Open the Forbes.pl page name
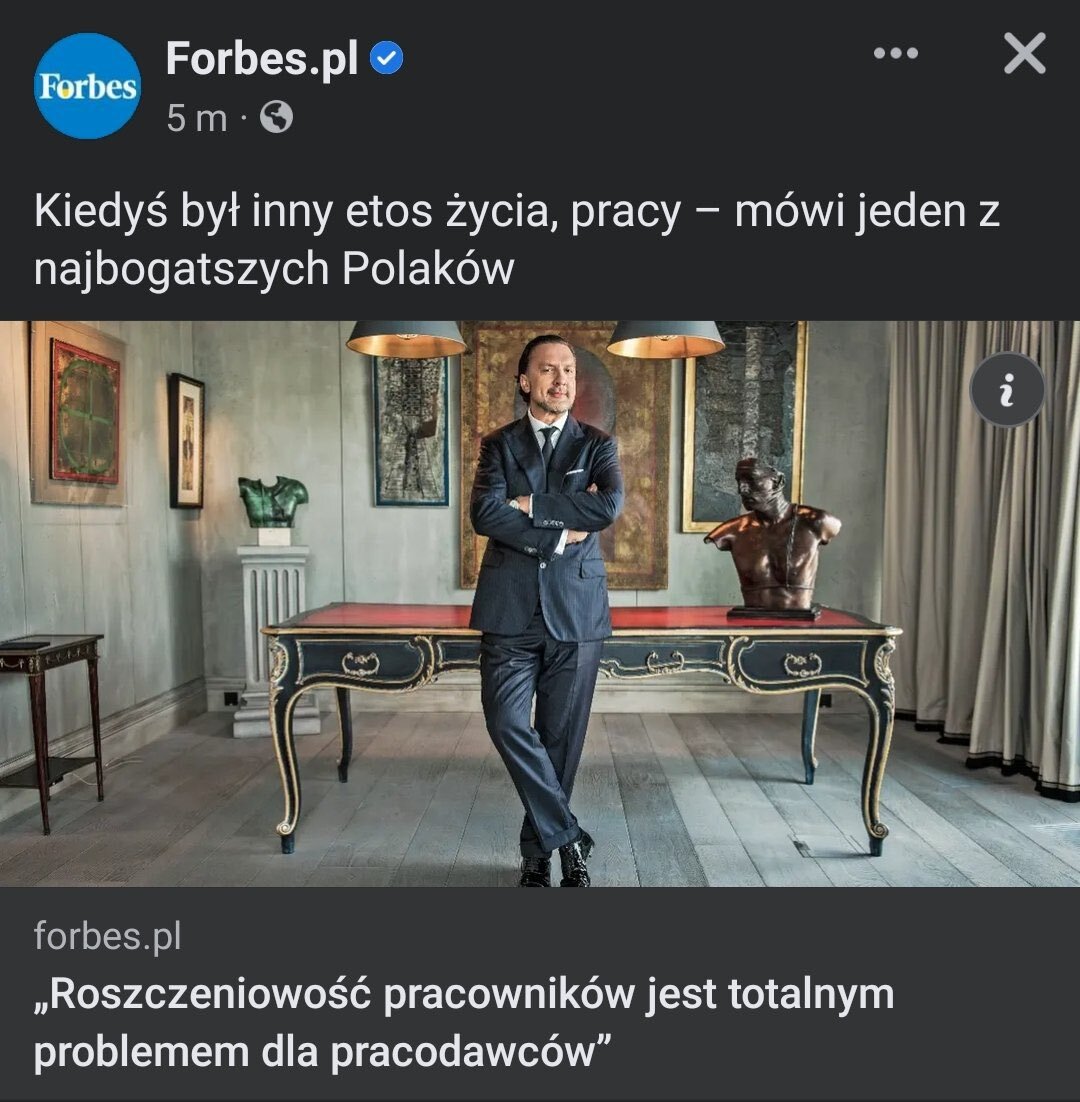This screenshot has height=1102, width=1080. coord(262,58)
